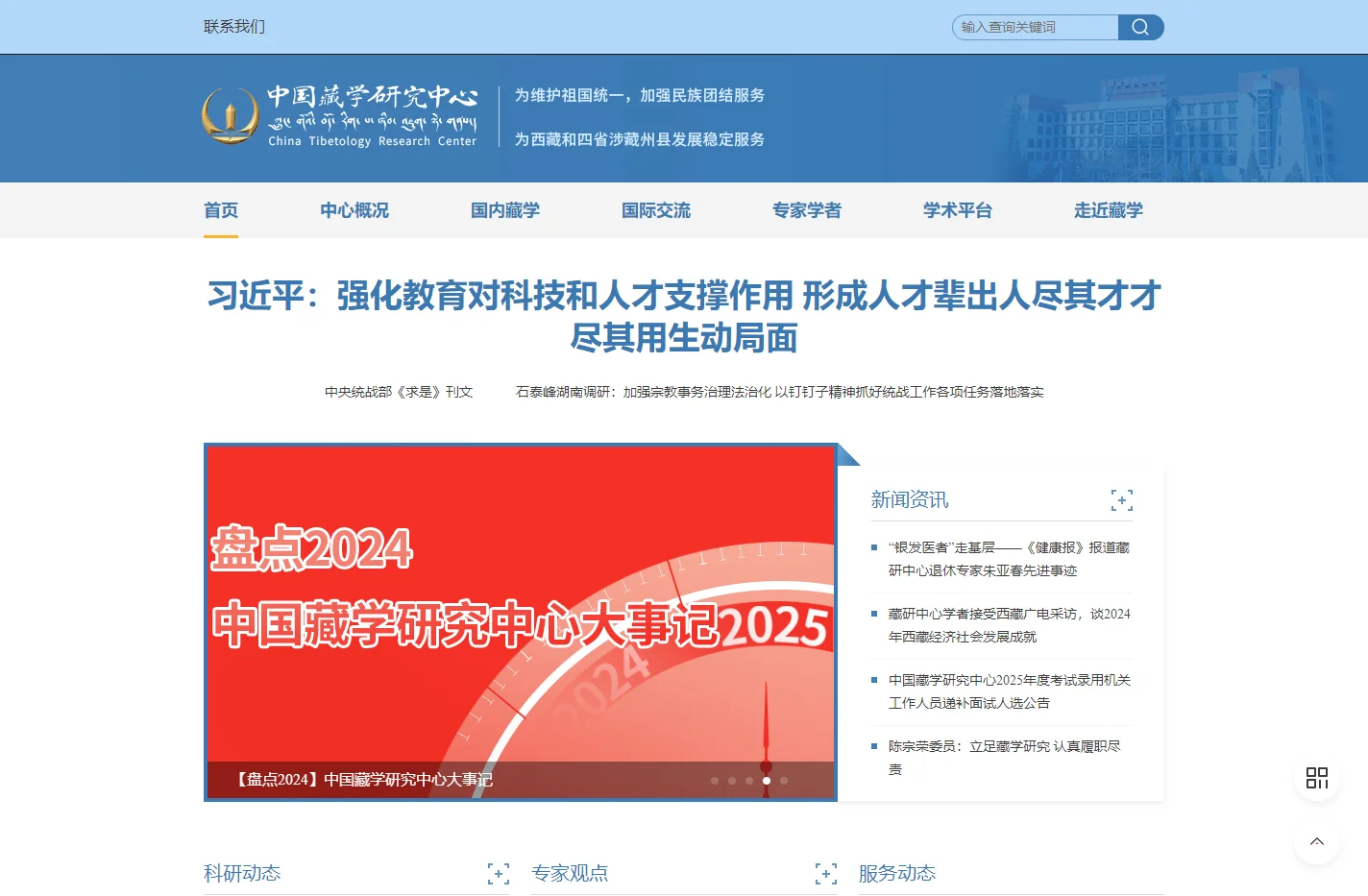The width and height of the screenshot is (1368, 896).
Task: Select the third carousel dot
Action: coord(749,781)
